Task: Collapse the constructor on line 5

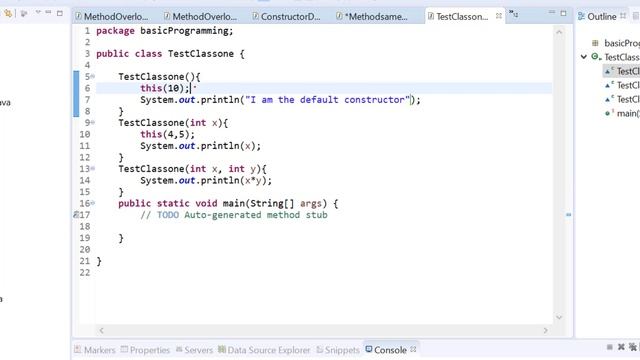Action: (x=93, y=76)
